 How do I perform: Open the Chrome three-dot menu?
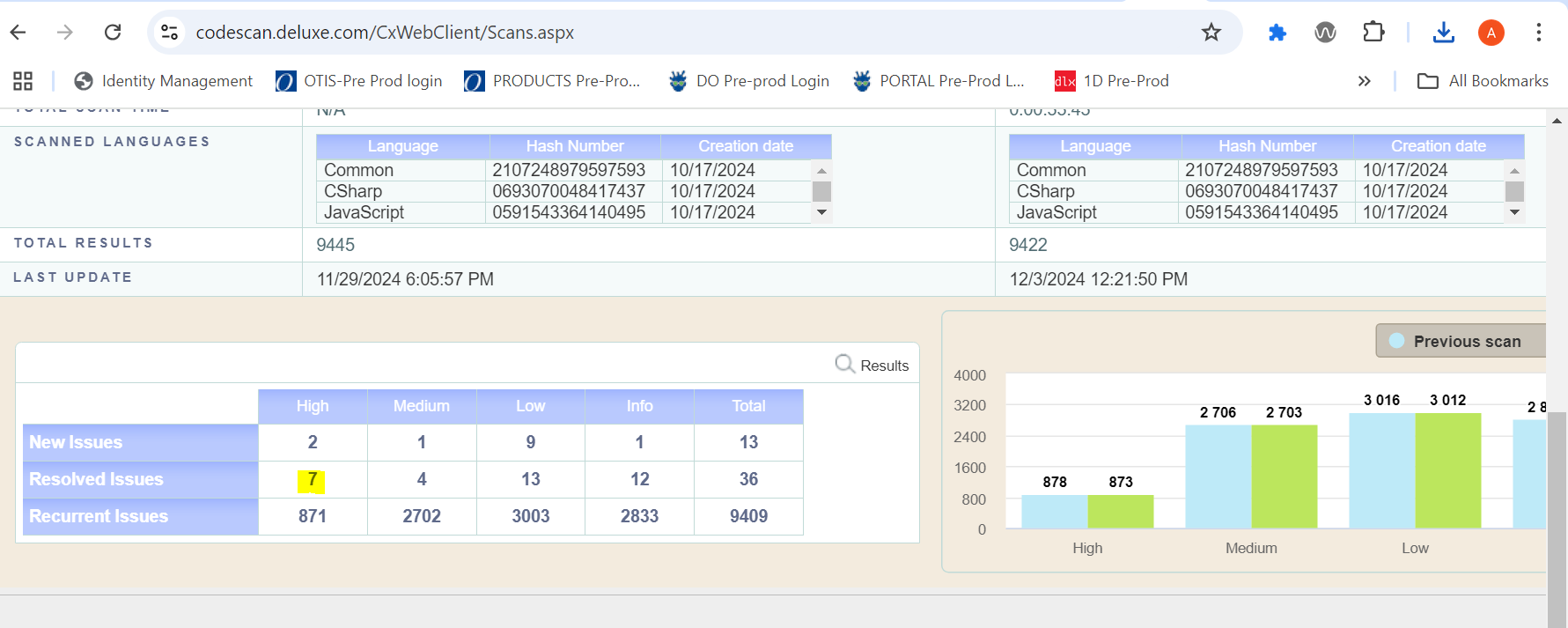(1538, 33)
